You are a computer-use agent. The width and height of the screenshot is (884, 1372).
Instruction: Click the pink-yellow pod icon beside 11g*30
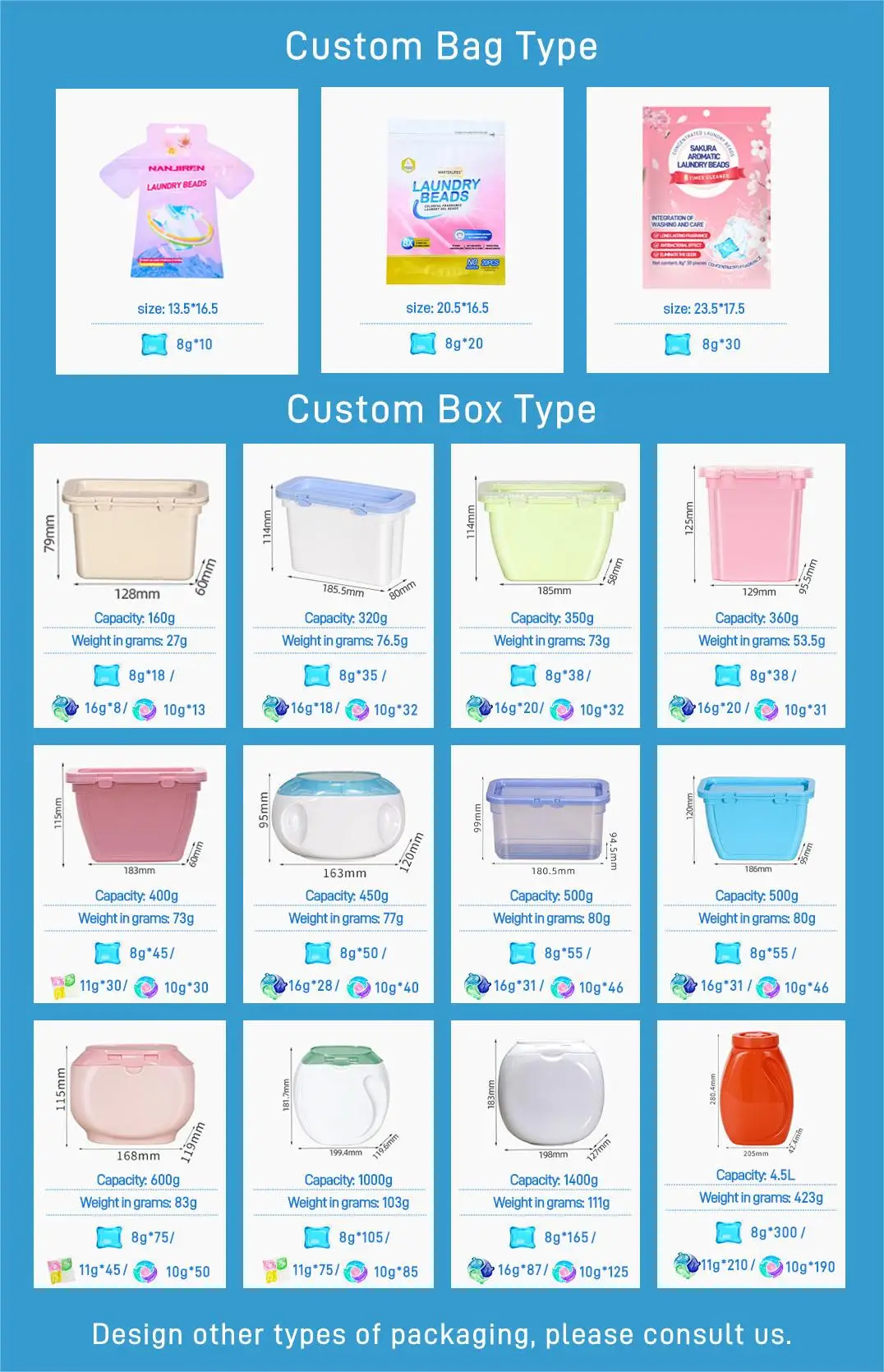coord(63,986)
